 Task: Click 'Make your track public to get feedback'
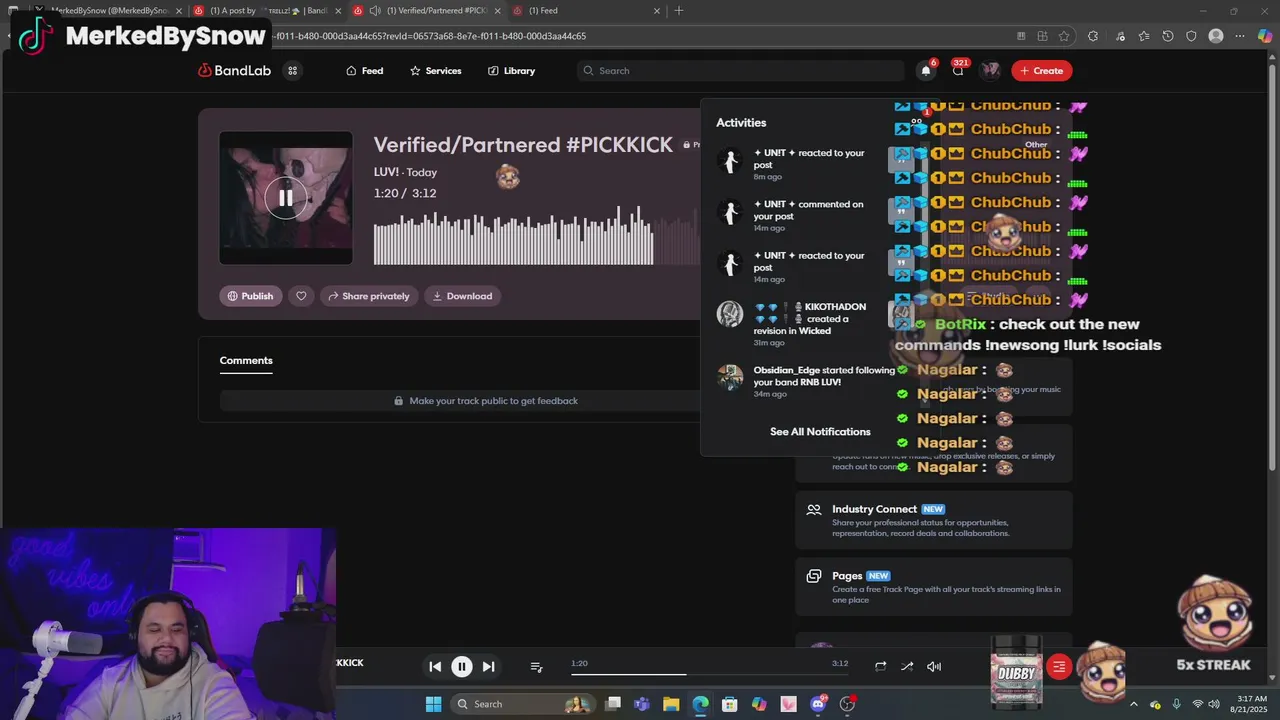point(485,401)
